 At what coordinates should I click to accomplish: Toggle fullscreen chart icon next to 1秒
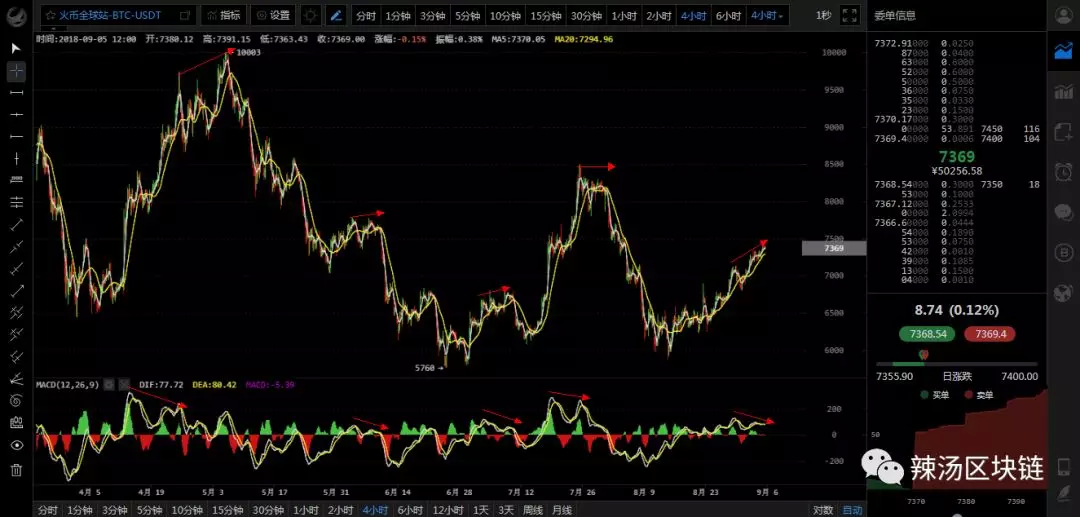tap(849, 15)
